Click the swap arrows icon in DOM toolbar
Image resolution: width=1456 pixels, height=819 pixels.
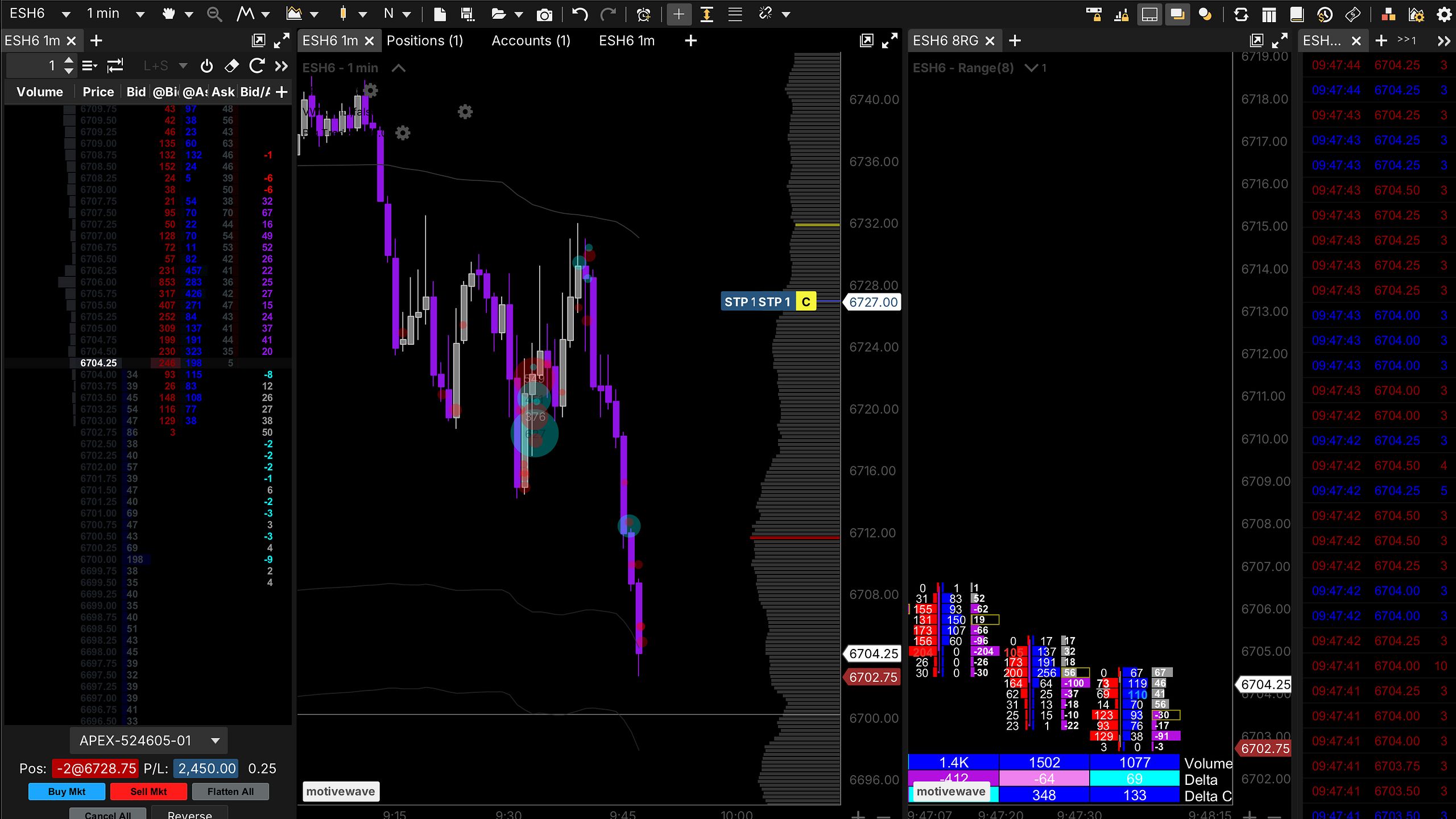tap(115, 66)
